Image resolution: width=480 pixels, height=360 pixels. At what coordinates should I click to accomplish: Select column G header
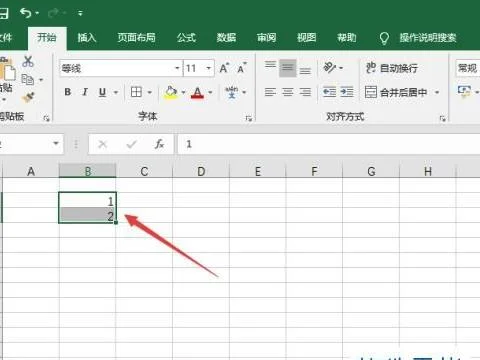[x=371, y=171]
